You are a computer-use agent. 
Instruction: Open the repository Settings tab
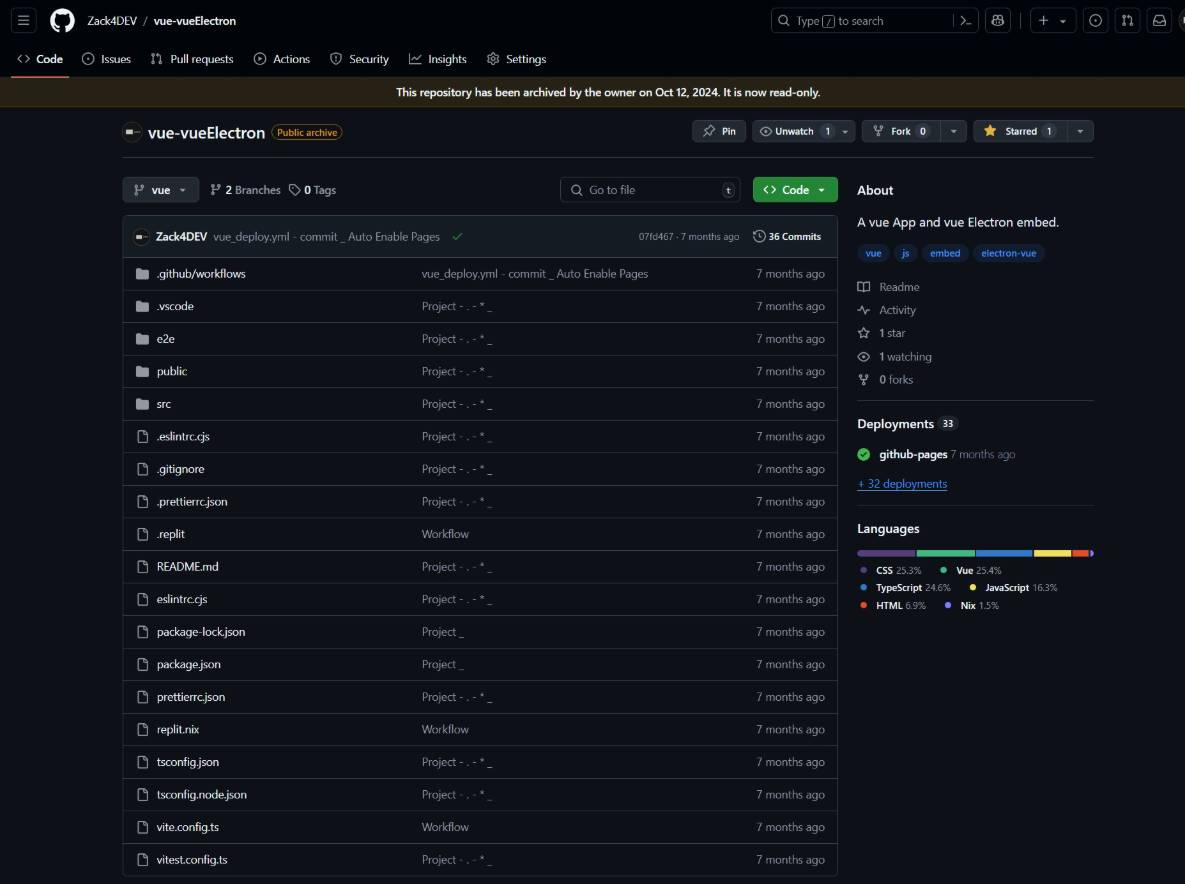517,59
